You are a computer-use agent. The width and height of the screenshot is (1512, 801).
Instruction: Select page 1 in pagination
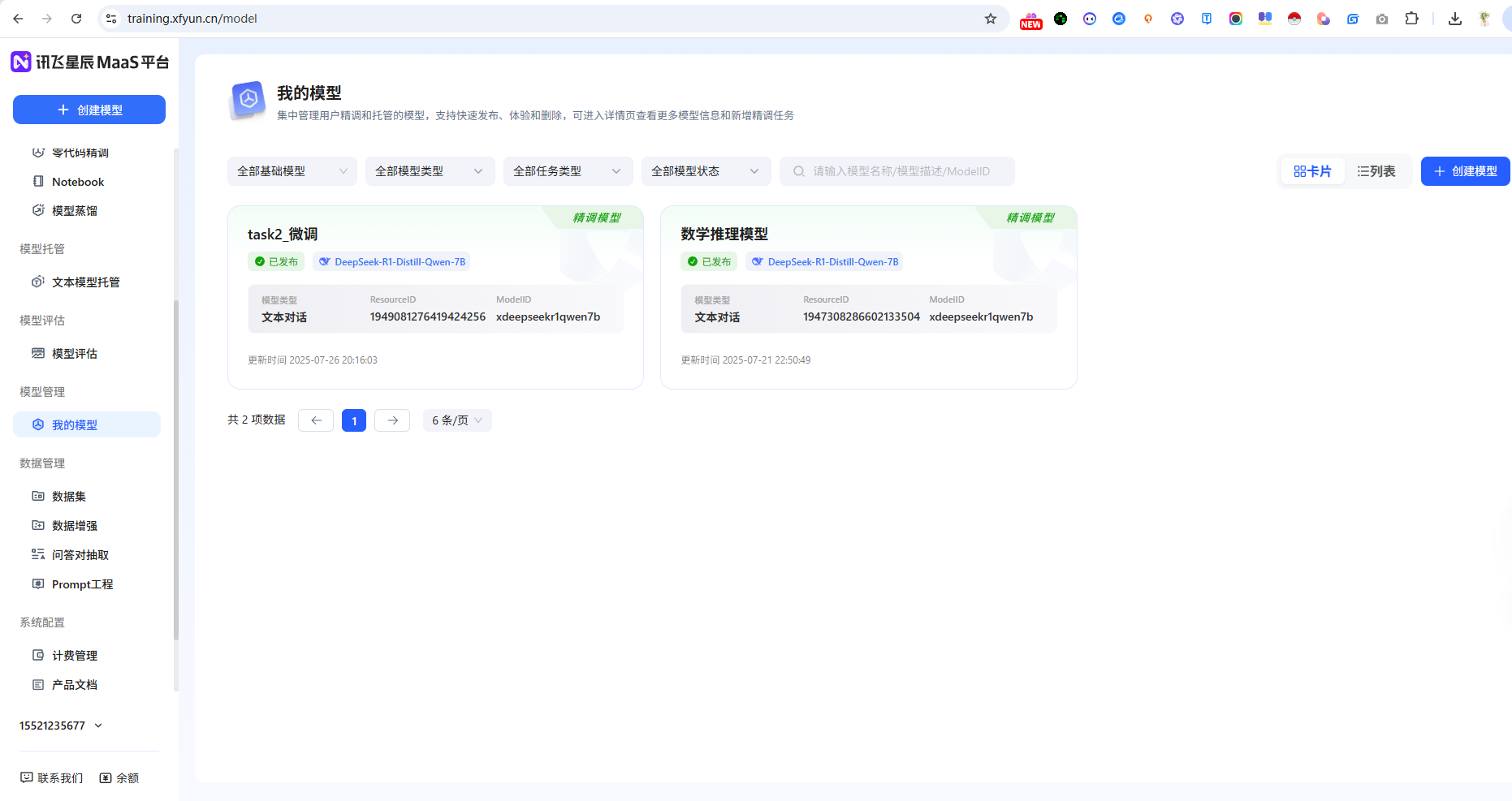click(x=354, y=420)
